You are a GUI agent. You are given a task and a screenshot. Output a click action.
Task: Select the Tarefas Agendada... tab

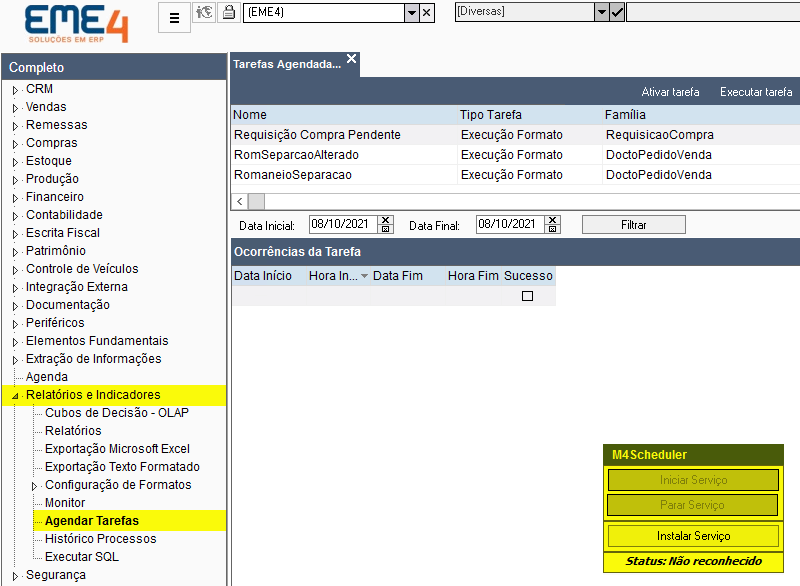[287, 64]
